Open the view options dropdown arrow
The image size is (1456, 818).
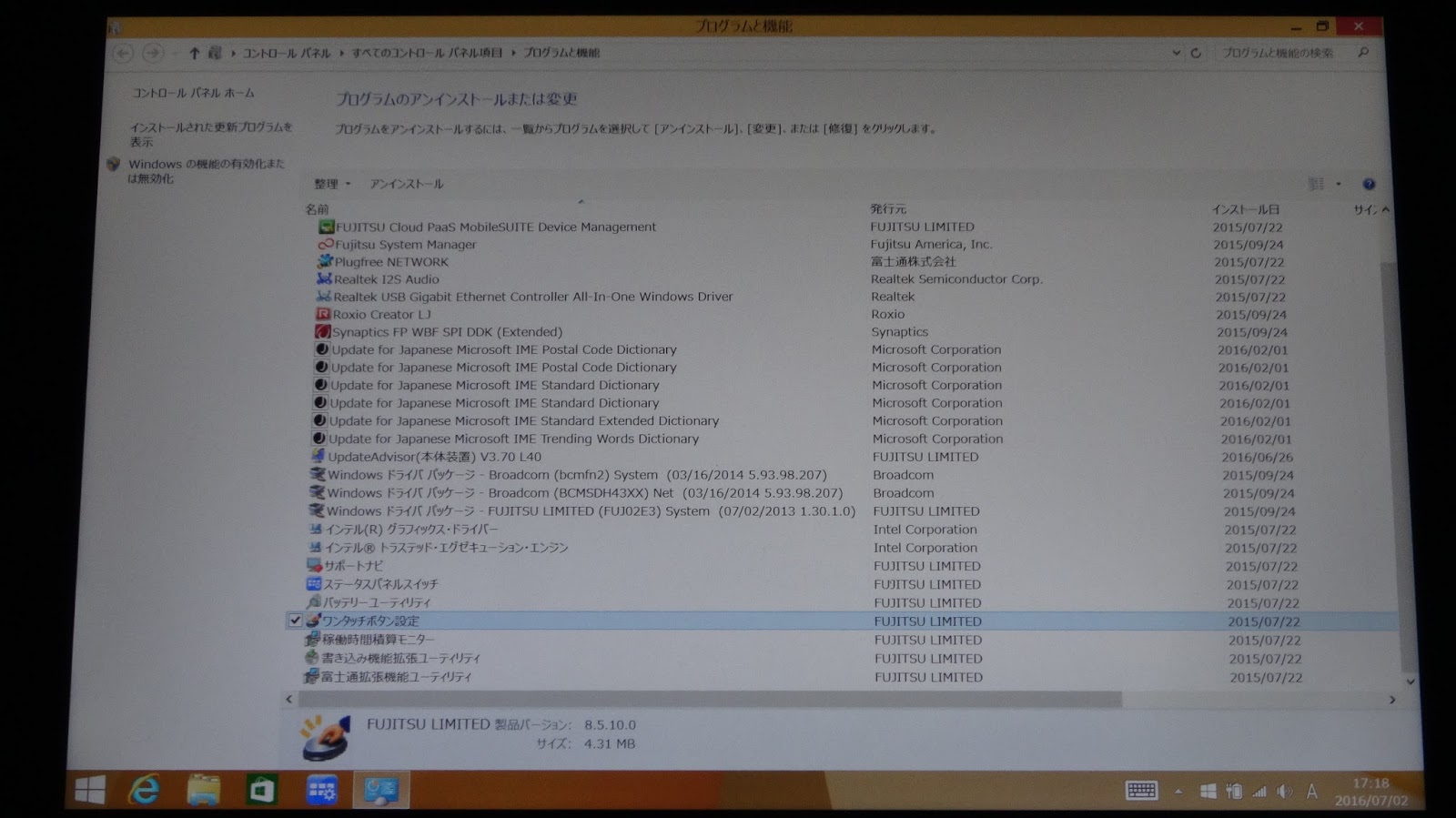[1338, 184]
